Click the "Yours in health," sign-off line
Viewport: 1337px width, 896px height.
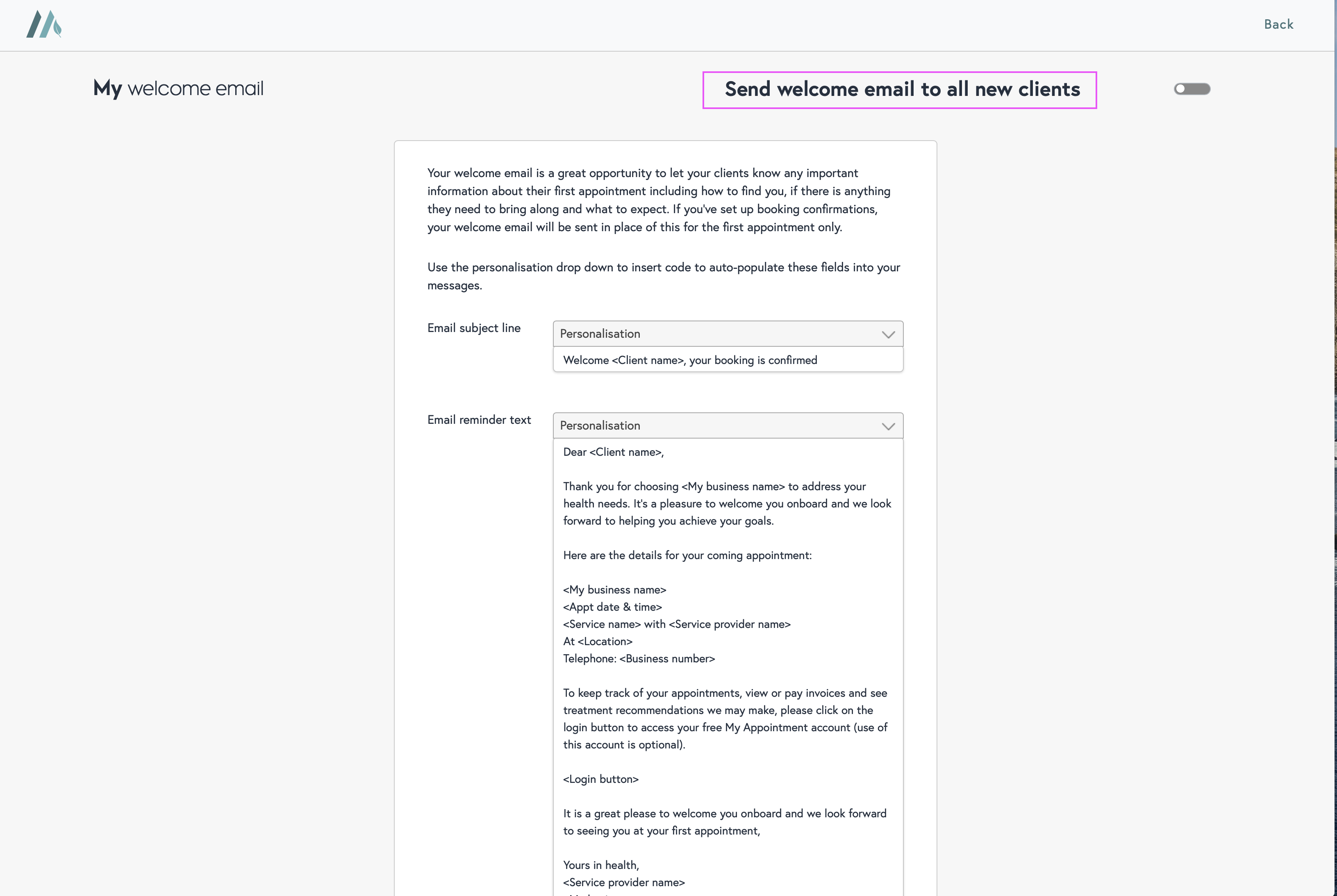click(x=600, y=864)
